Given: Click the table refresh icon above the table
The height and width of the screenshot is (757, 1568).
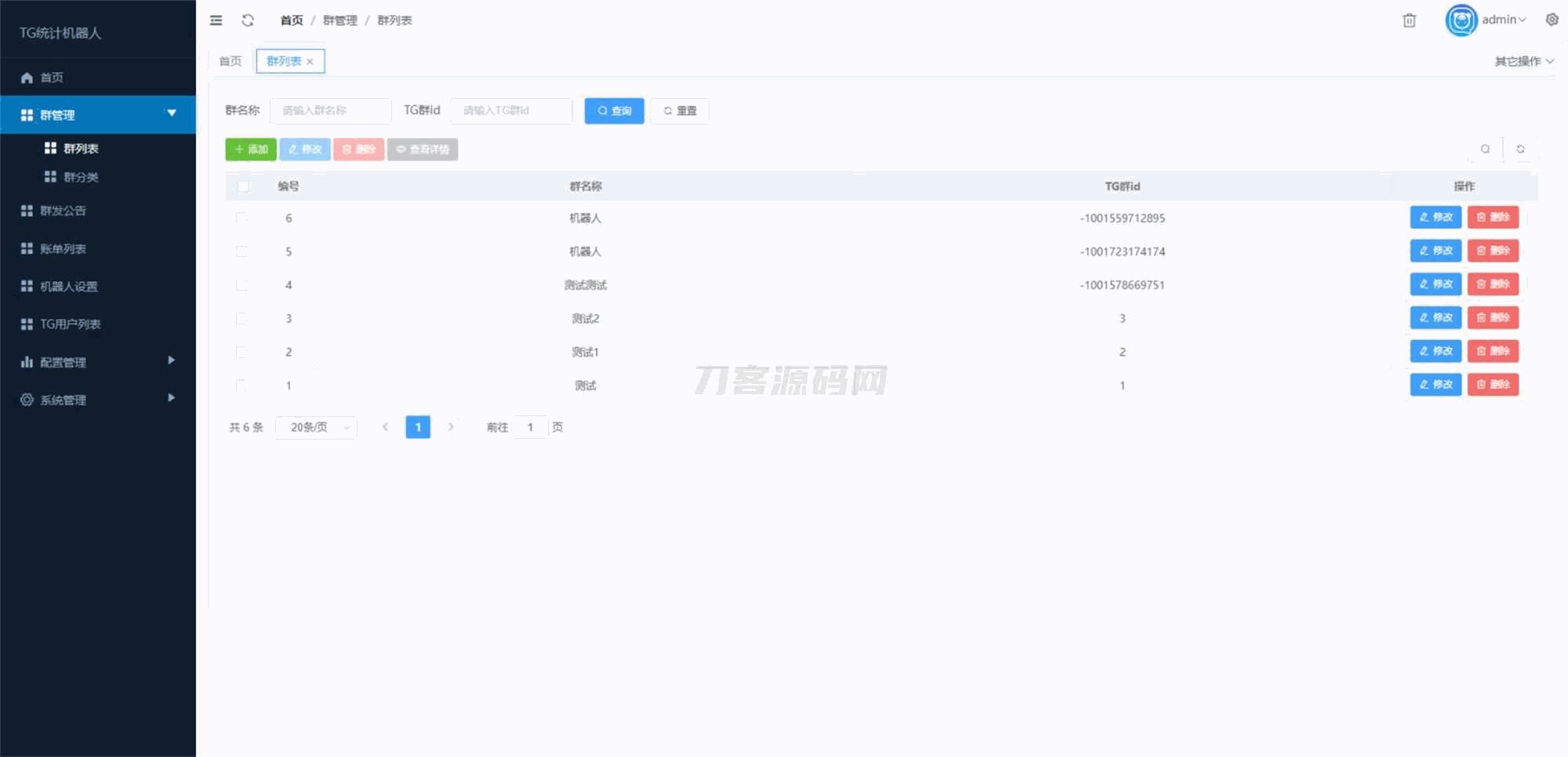Looking at the screenshot, I should [x=1520, y=149].
